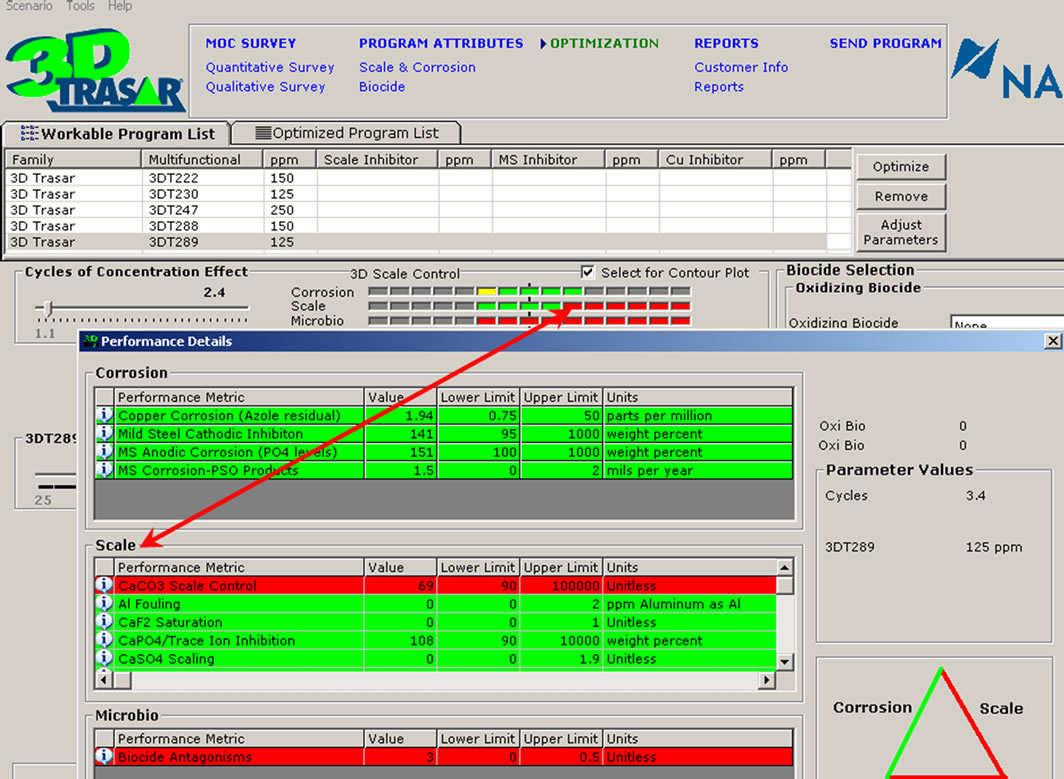Select the 3DT230 program row

pos(428,194)
